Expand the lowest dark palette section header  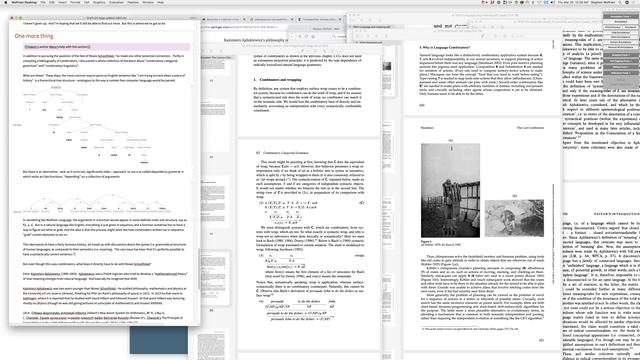click(x=621, y=73)
